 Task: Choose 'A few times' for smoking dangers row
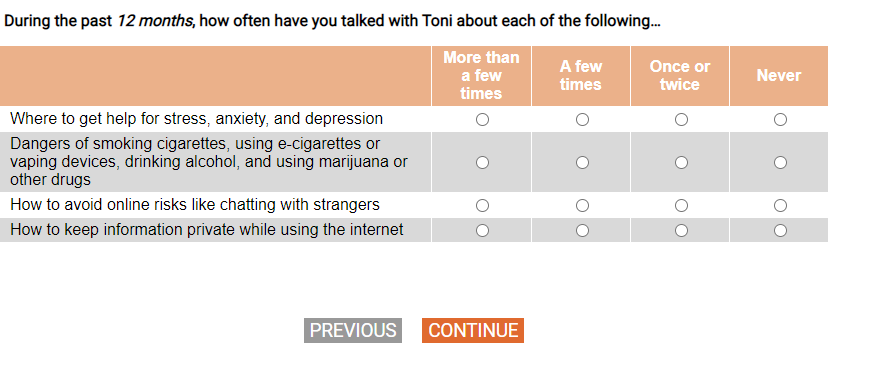point(582,163)
